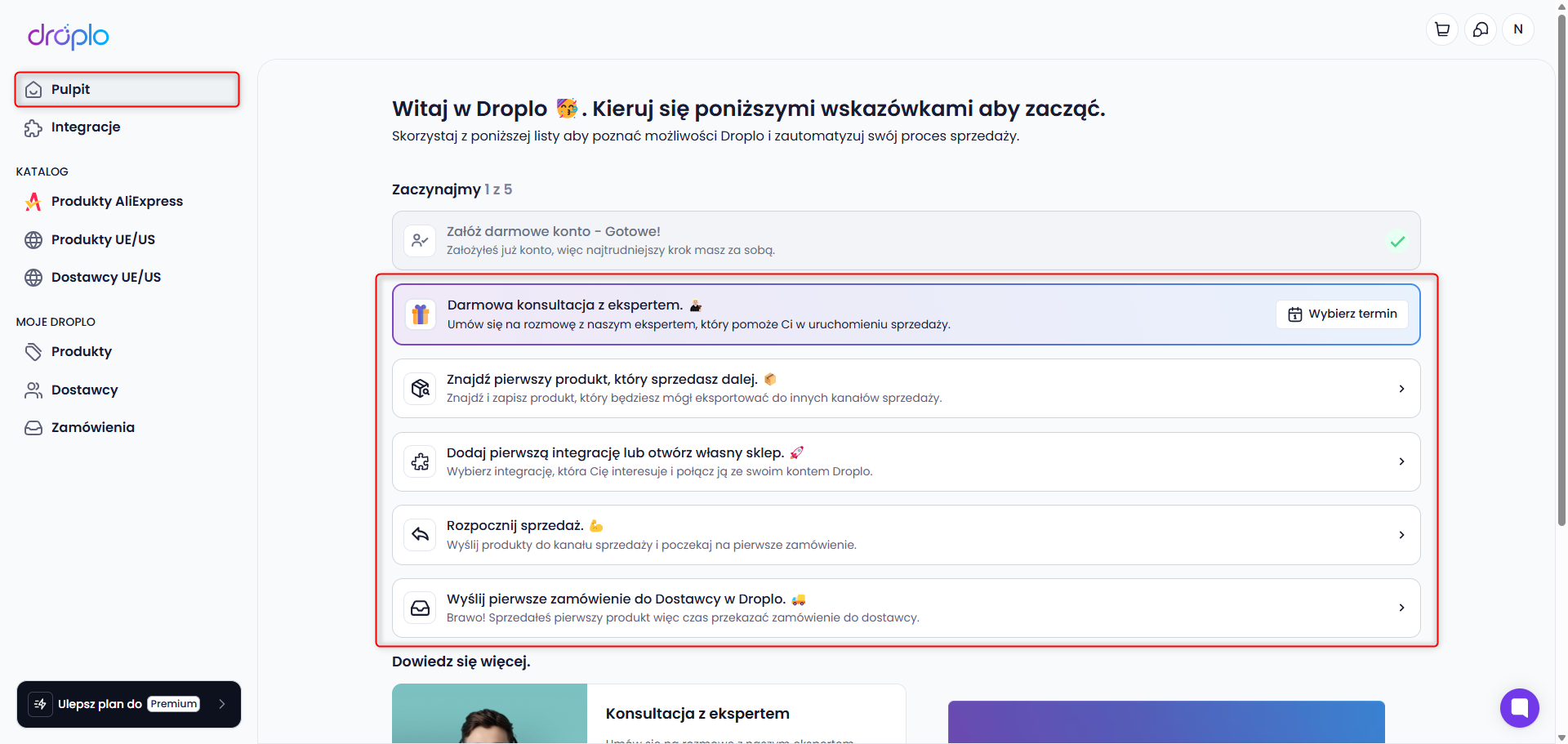The width and height of the screenshot is (1568, 744).
Task: Click the expert photo thumbnail
Action: 489,714
